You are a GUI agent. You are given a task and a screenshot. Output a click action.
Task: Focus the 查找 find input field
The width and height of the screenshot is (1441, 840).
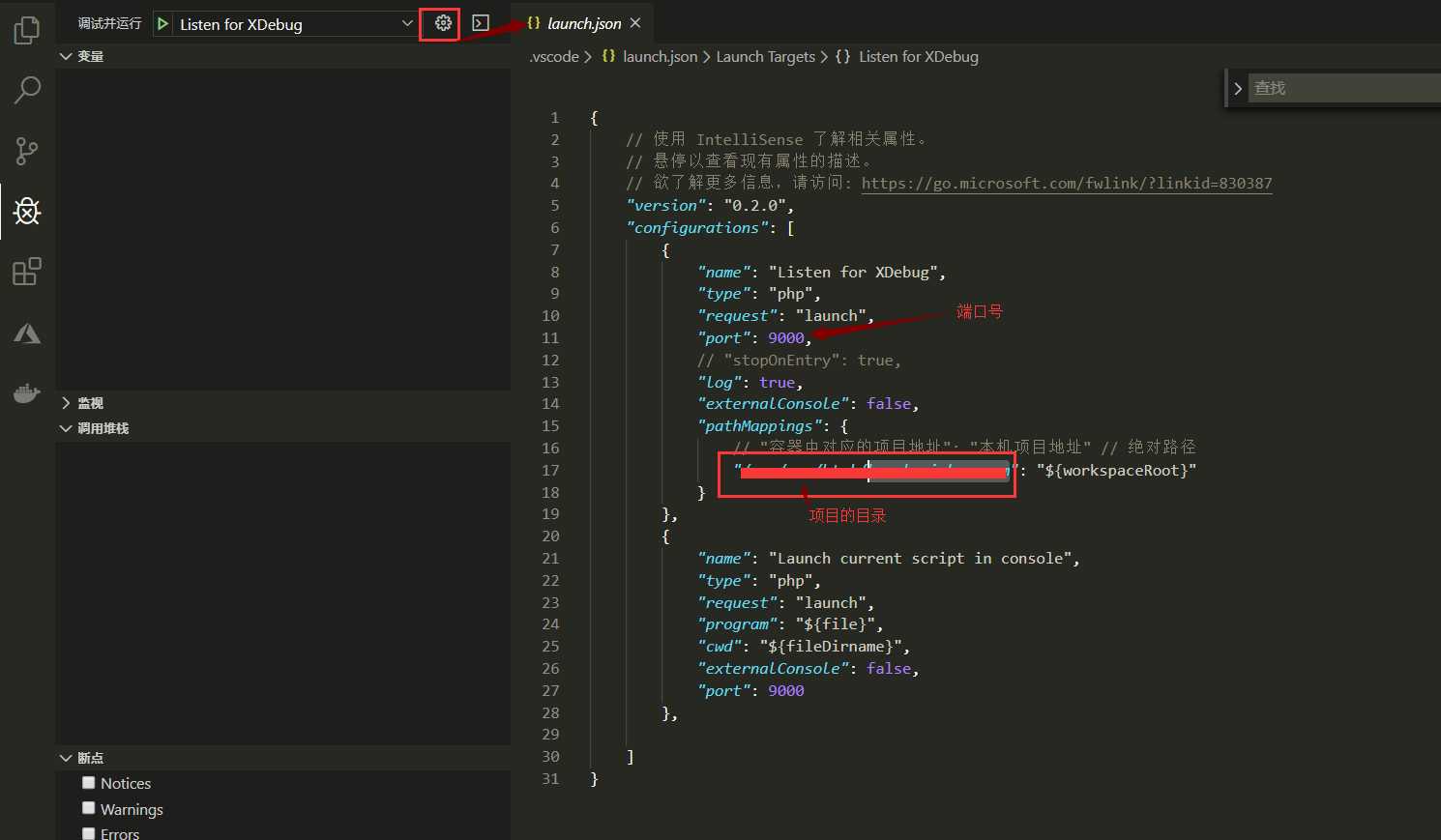1344,88
